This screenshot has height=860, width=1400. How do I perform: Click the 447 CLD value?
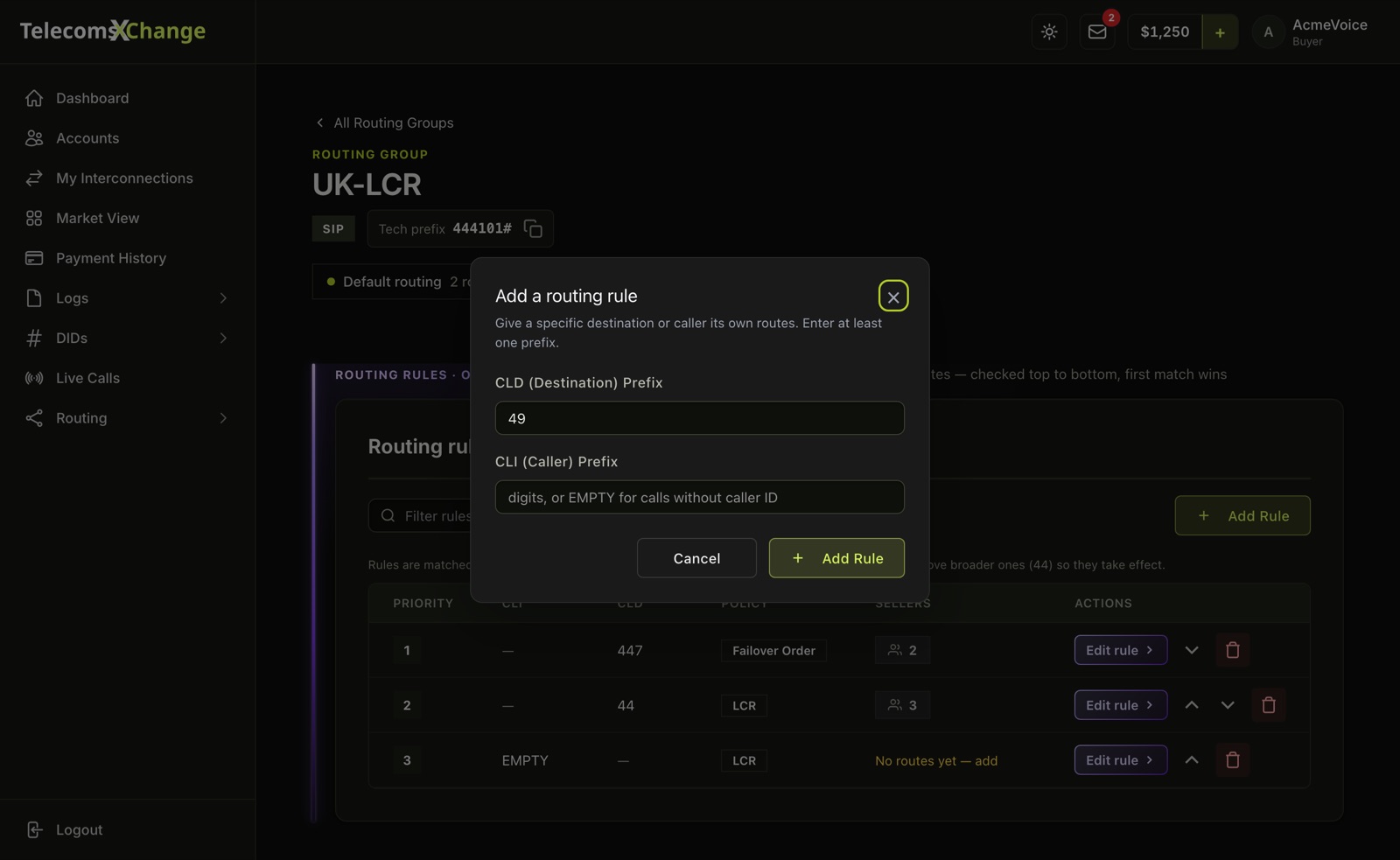[x=630, y=650]
